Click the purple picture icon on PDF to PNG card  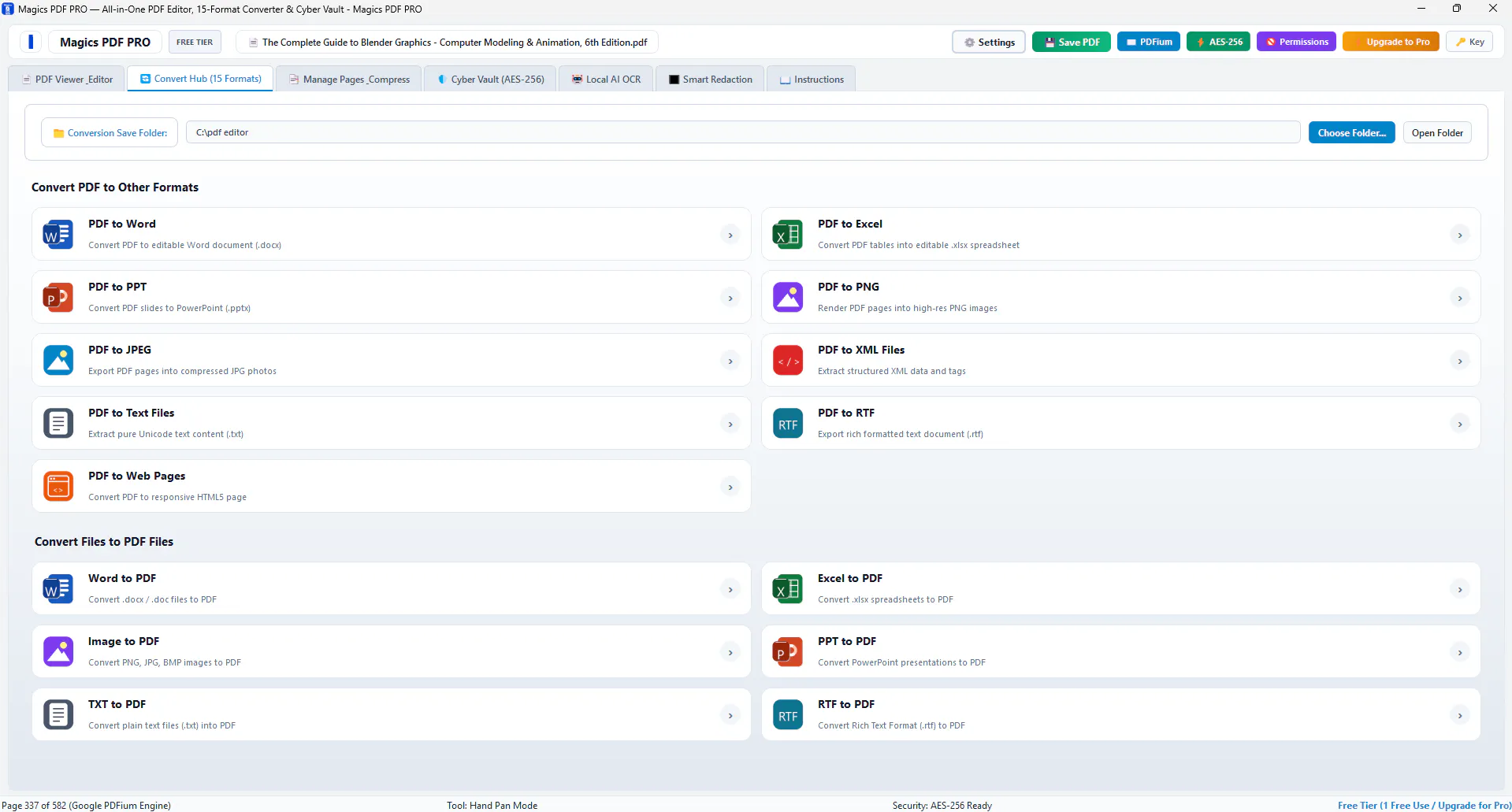point(788,298)
